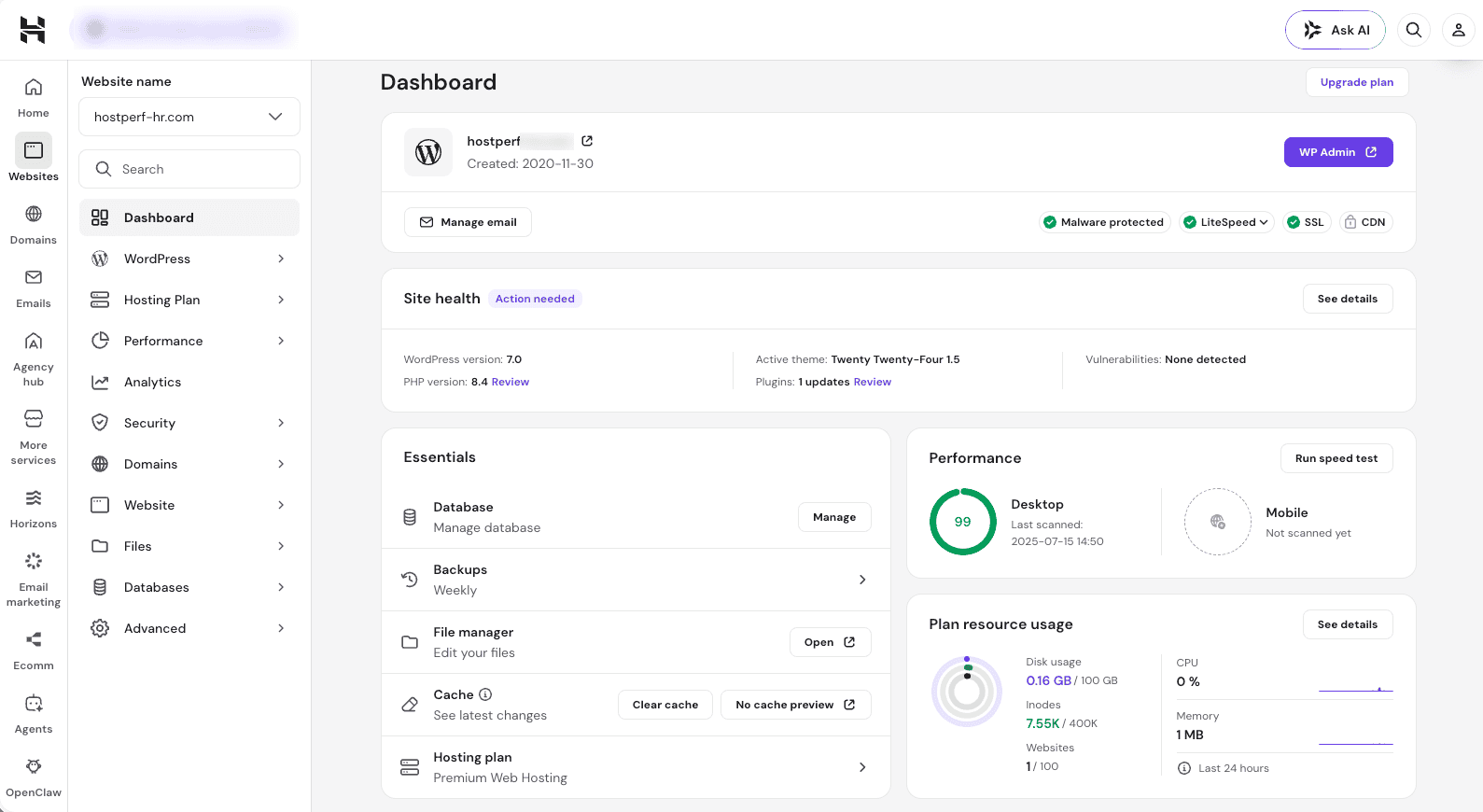Click the search magnifier icon in header
This screenshot has width=1483, height=812.
coord(1414,30)
